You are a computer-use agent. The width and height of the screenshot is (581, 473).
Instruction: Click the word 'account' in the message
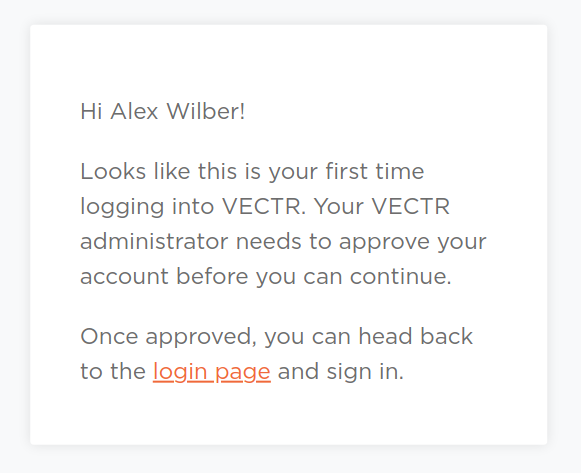pos(124,277)
